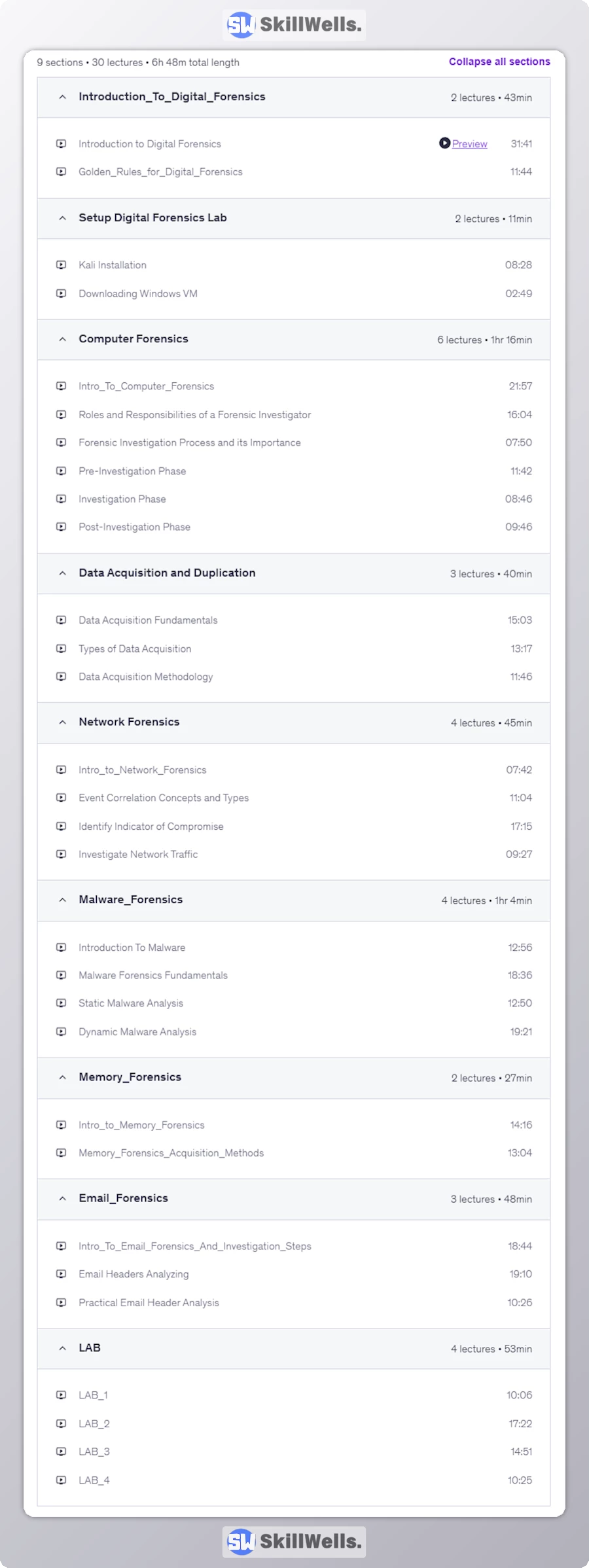Screen dimensions: 589x1568
Task: Collapse the Malware_Forensics section
Action: pyautogui.click(x=63, y=900)
